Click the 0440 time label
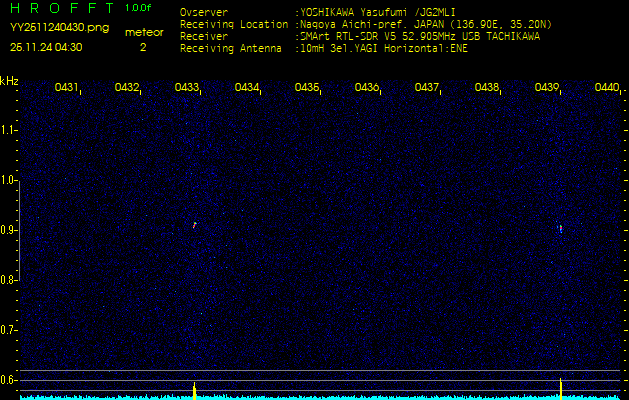 coord(607,88)
